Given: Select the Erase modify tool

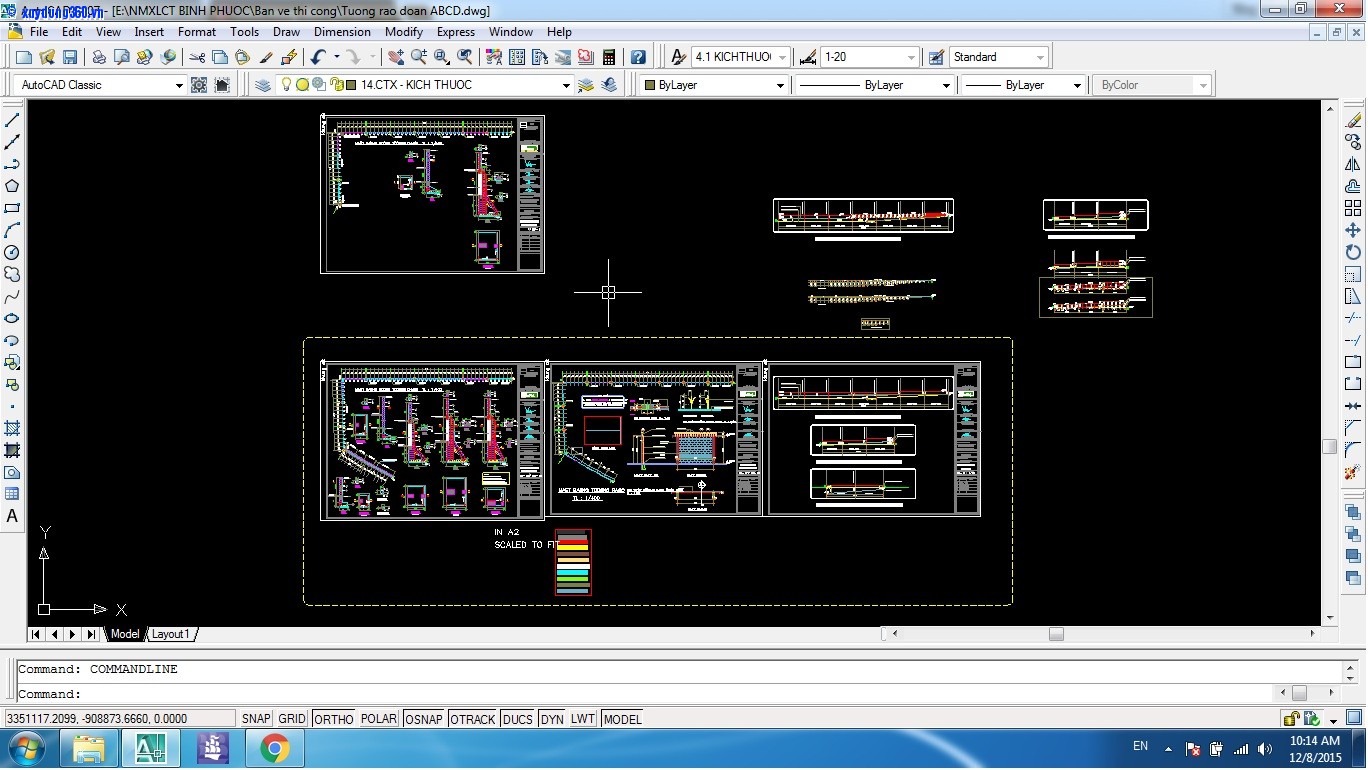Looking at the screenshot, I should pyautogui.click(x=1353, y=120).
